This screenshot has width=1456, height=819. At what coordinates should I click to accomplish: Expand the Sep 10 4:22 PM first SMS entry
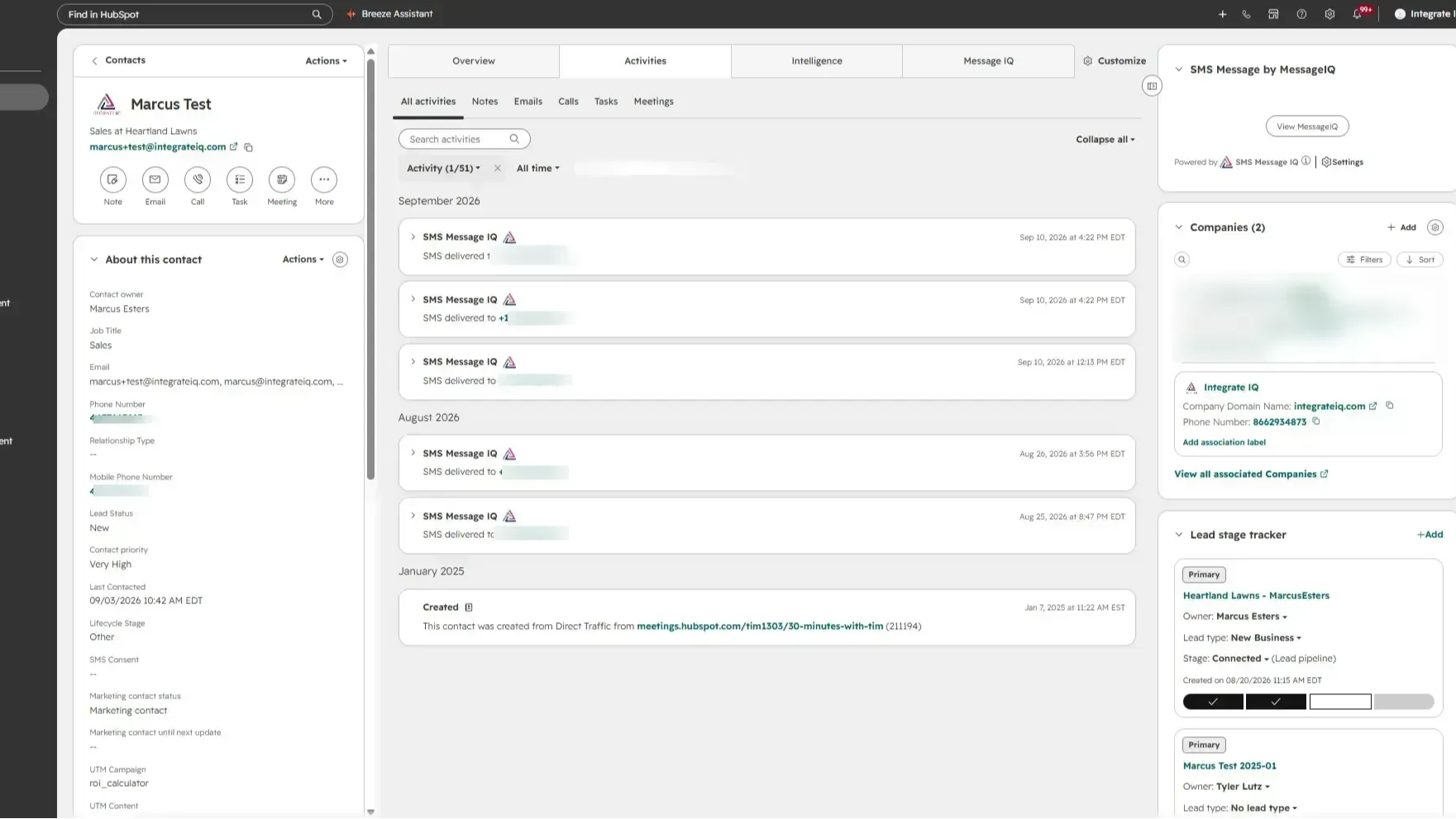pyautogui.click(x=413, y=236)
